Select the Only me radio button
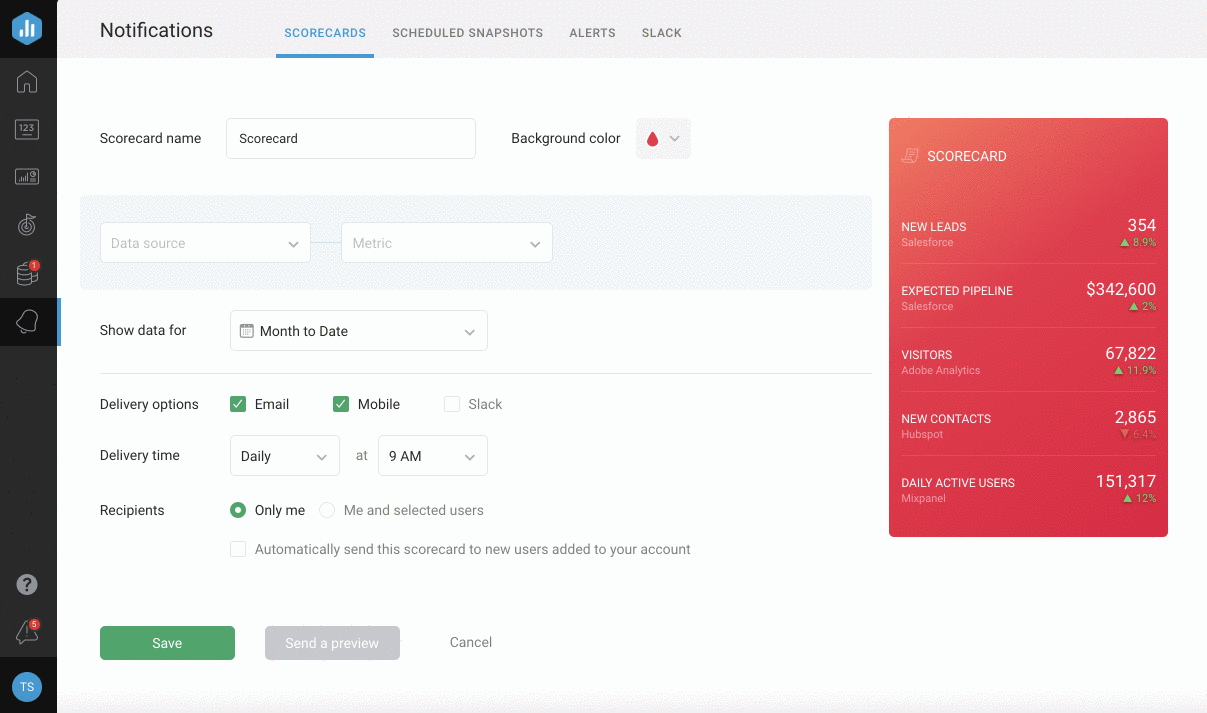The width and height of the screenshot is (1207, 713). [238, 510]
